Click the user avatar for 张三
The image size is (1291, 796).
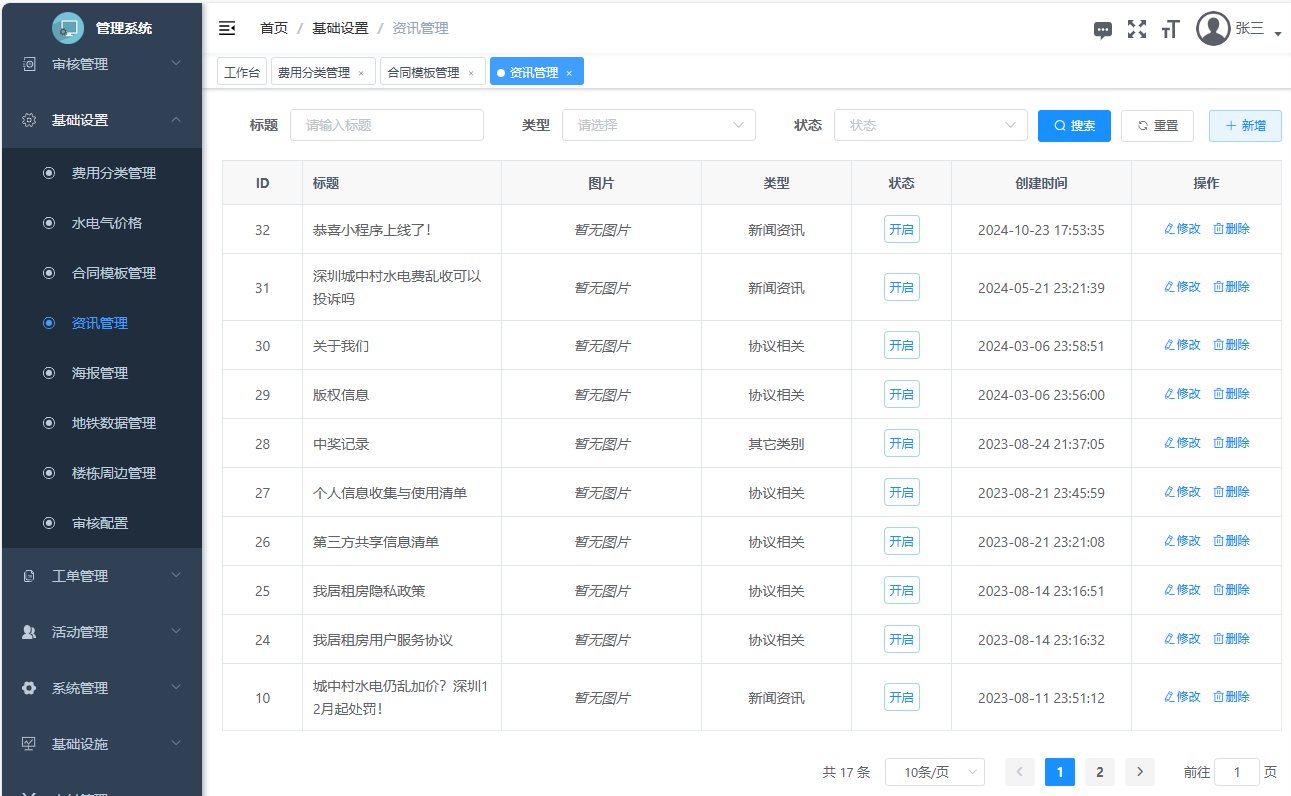click(x=1213, y=29)
